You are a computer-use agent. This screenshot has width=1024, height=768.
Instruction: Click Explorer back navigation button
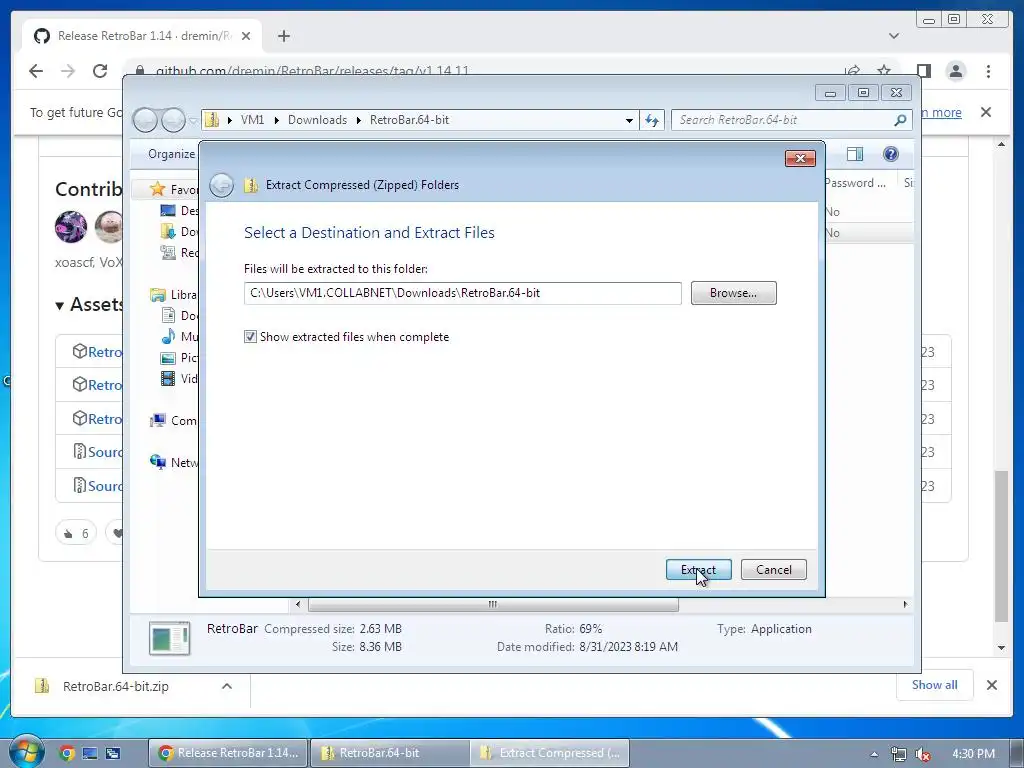145,120
